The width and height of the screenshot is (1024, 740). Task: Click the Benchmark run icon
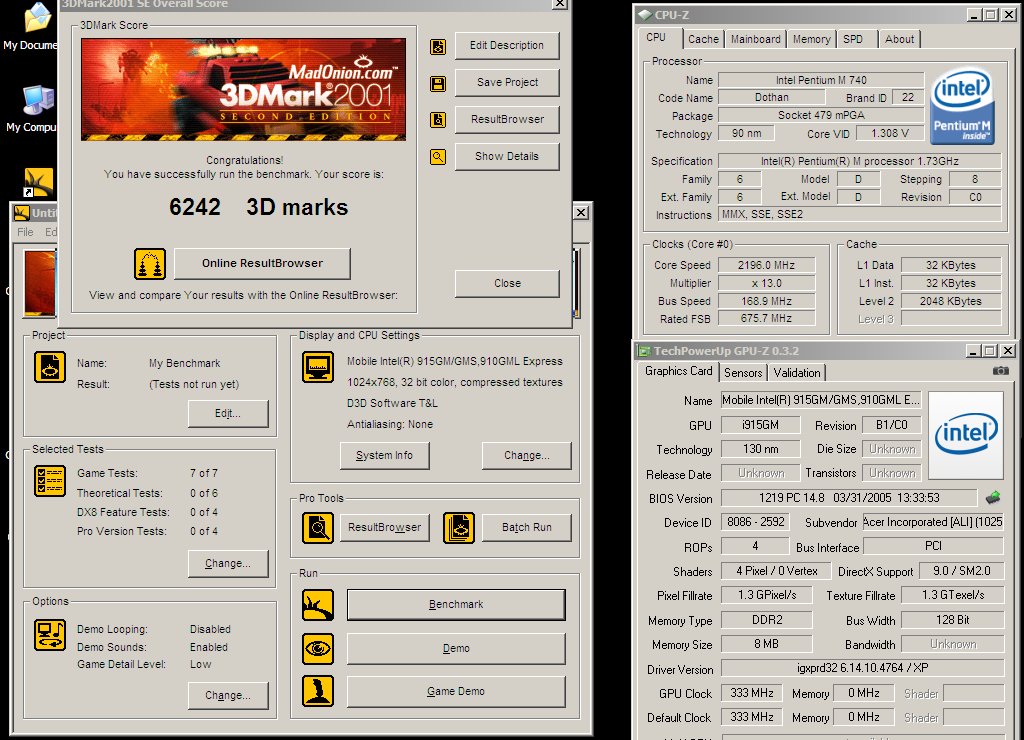[318, 605]
